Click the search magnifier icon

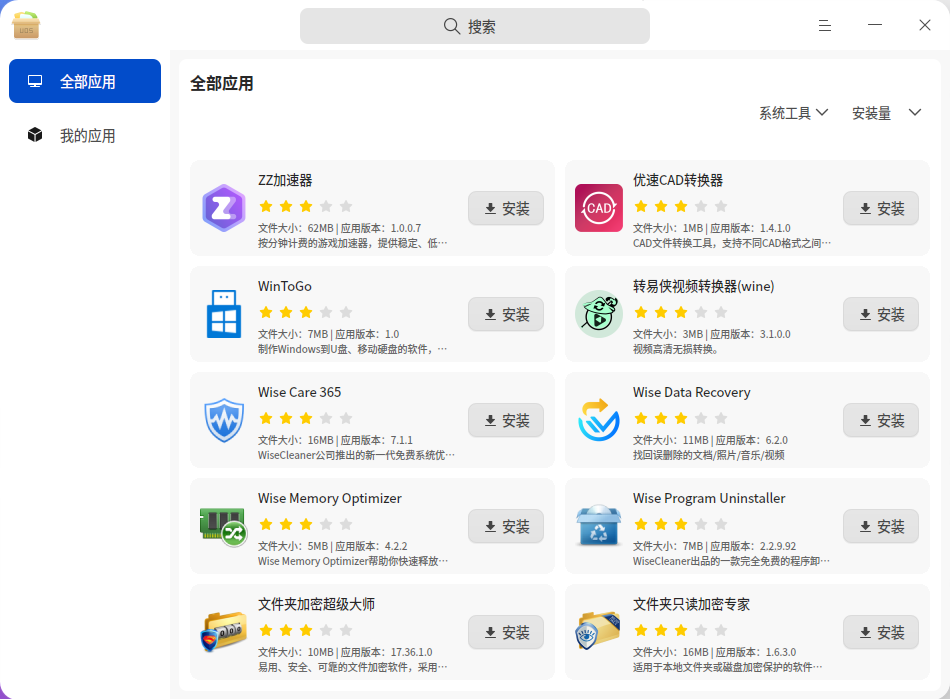point(452,26)
